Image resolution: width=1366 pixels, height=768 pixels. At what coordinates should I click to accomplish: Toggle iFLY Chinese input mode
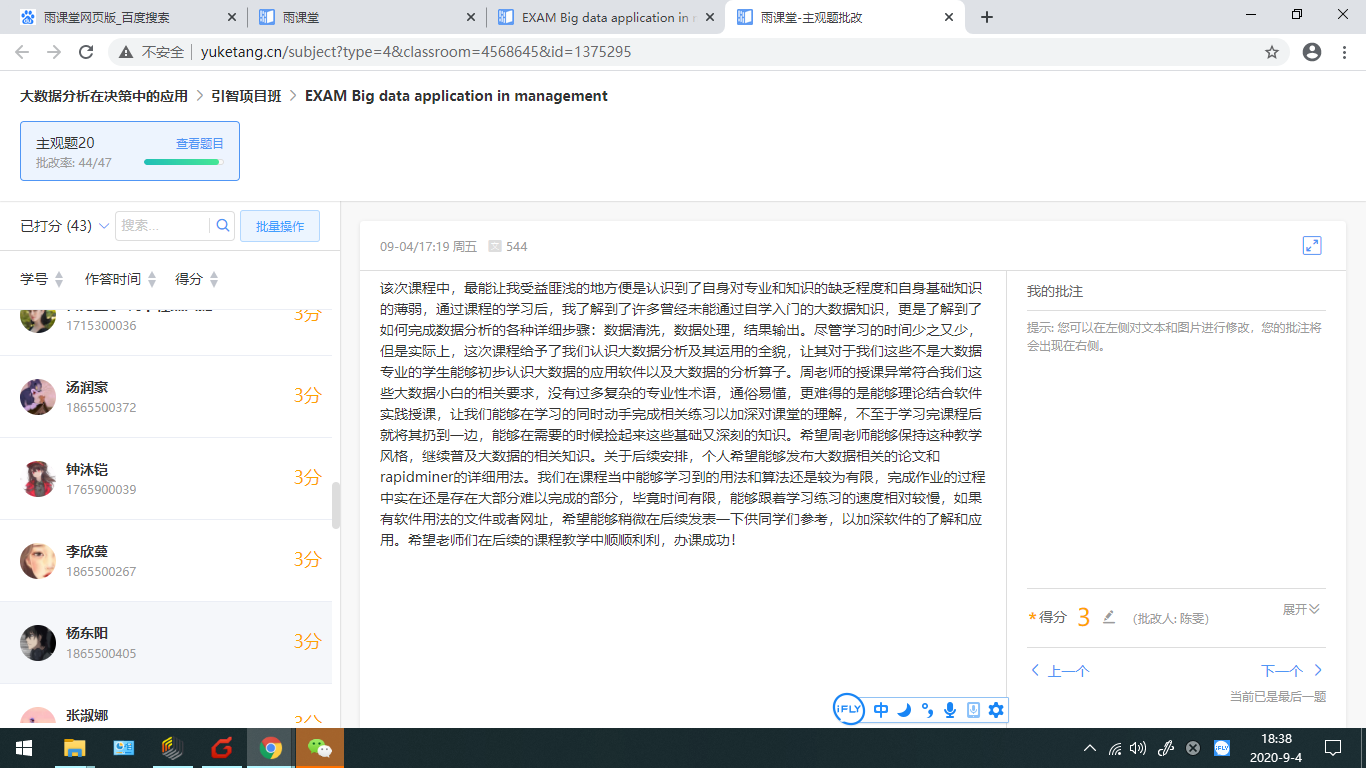[x=881, y=710]
